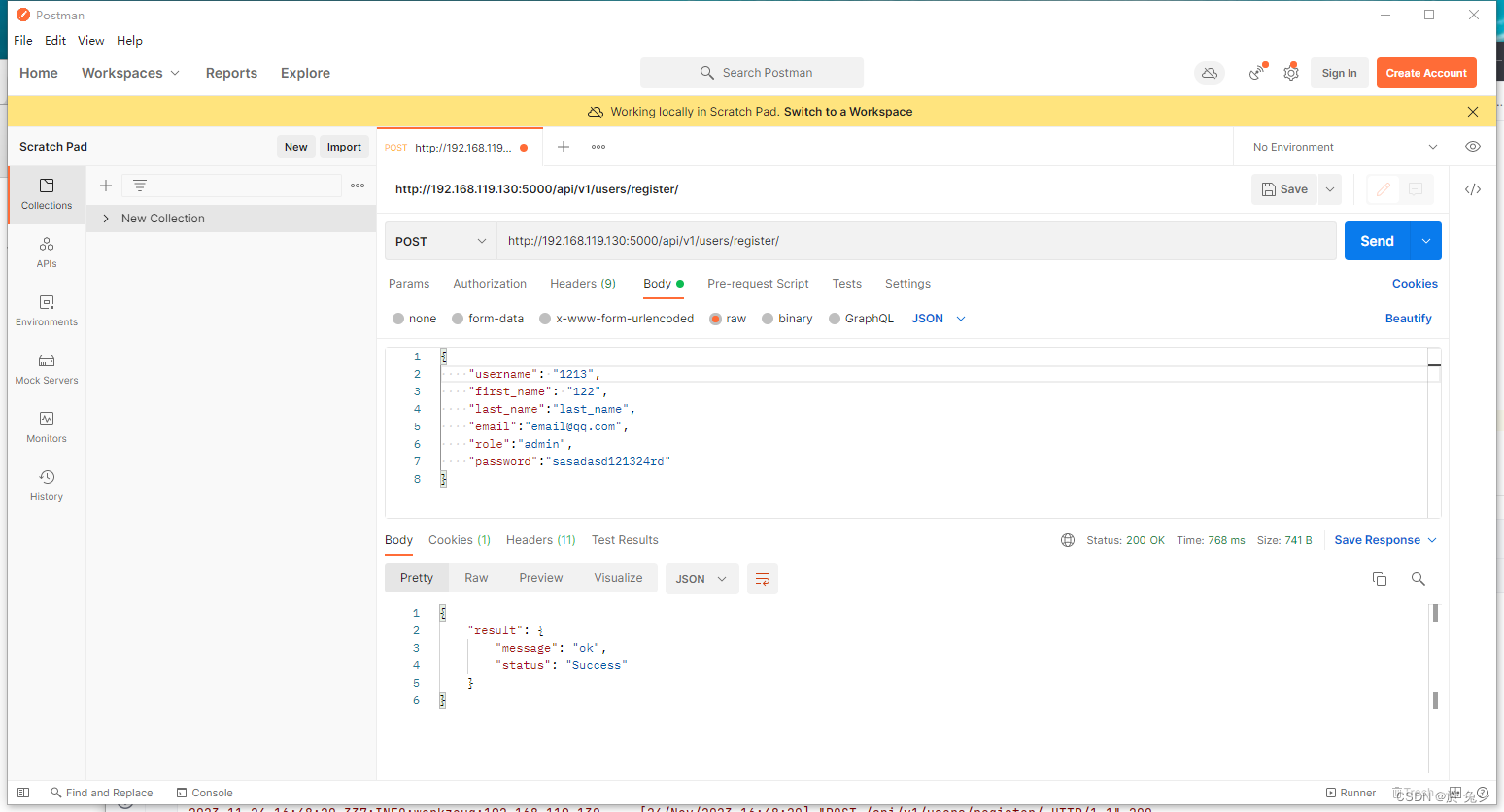Open the Environments sidebar panel
This screenshot has width=1504, height=812.
pyautogui.click(x=47, y=311)
